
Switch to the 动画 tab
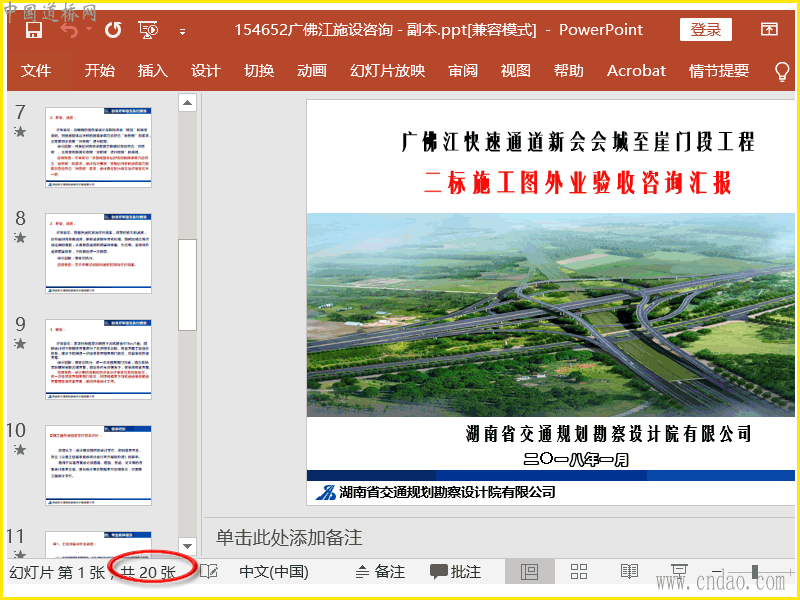click(312, 70)
